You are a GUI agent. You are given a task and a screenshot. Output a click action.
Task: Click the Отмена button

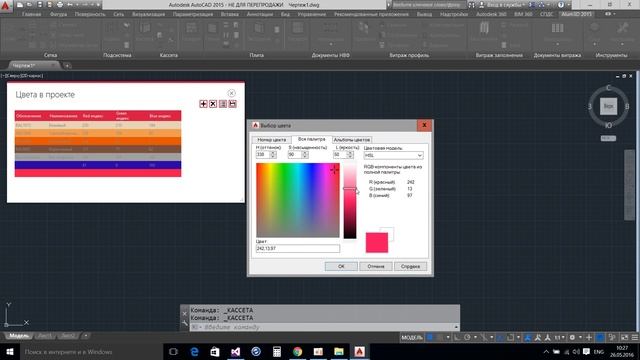(376, 266)
